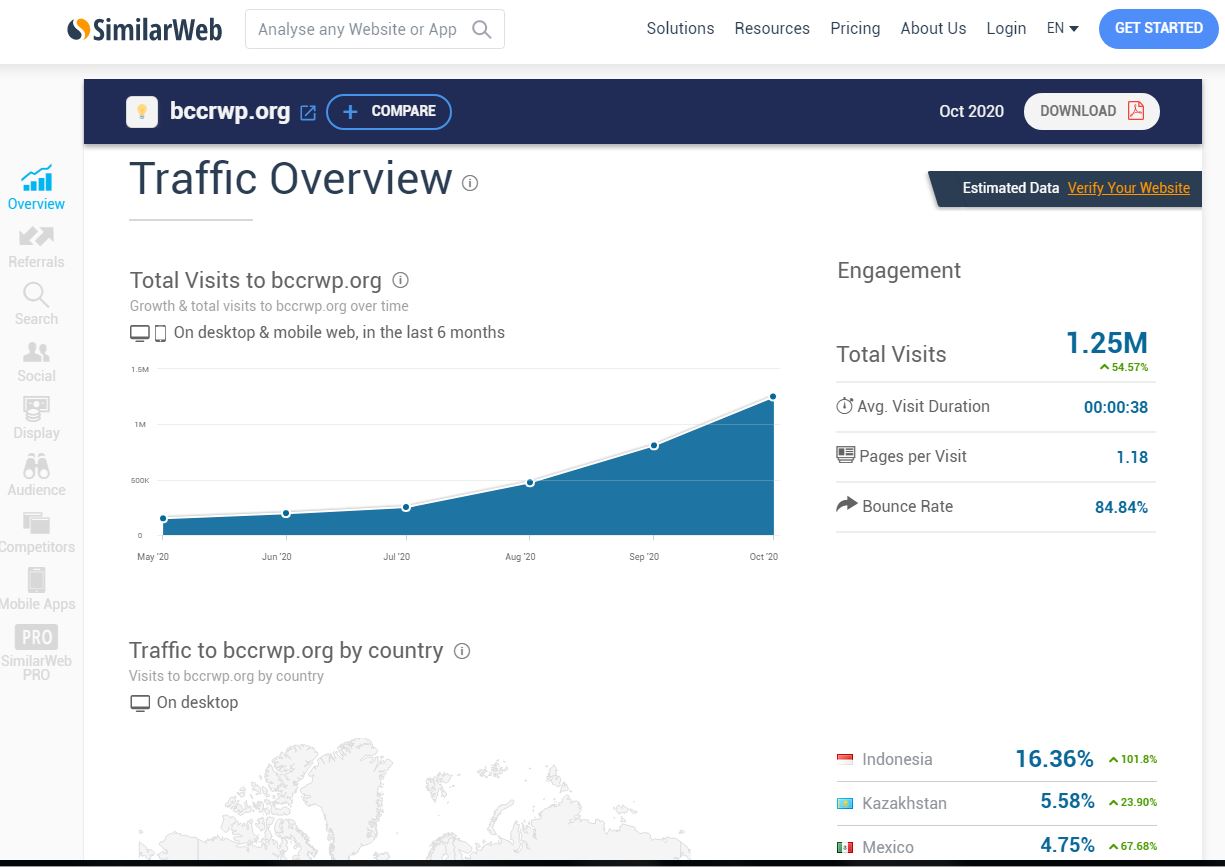Open bccrwp.org external link icon
1225x867 pixels.
coord(308,113)
